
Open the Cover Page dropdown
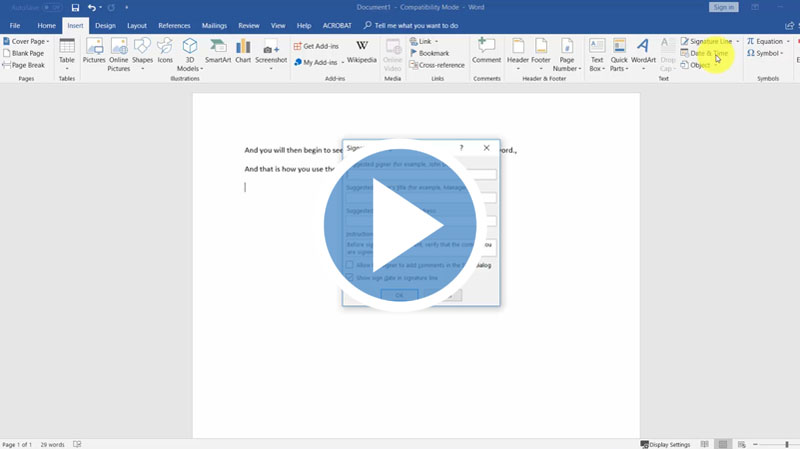49,42
